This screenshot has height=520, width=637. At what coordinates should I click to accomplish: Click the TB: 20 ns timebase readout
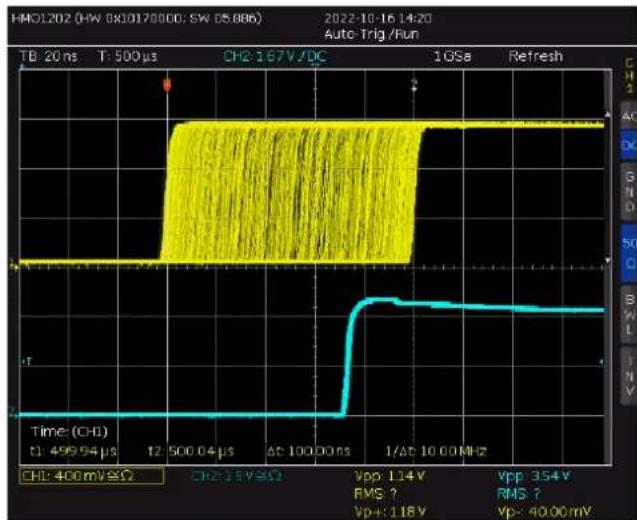[x=49, y=56]
